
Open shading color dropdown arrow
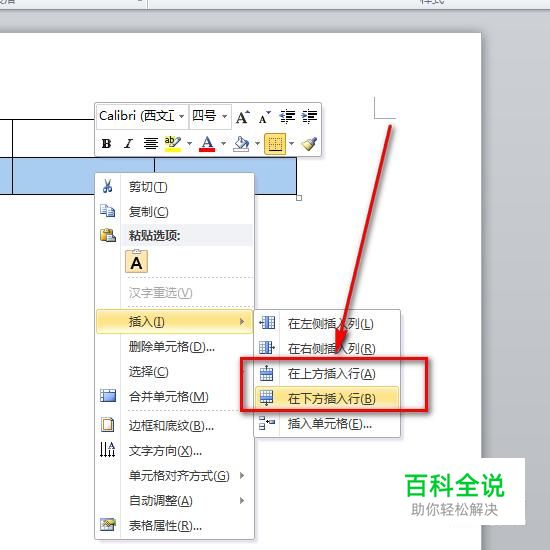[257, 143]
